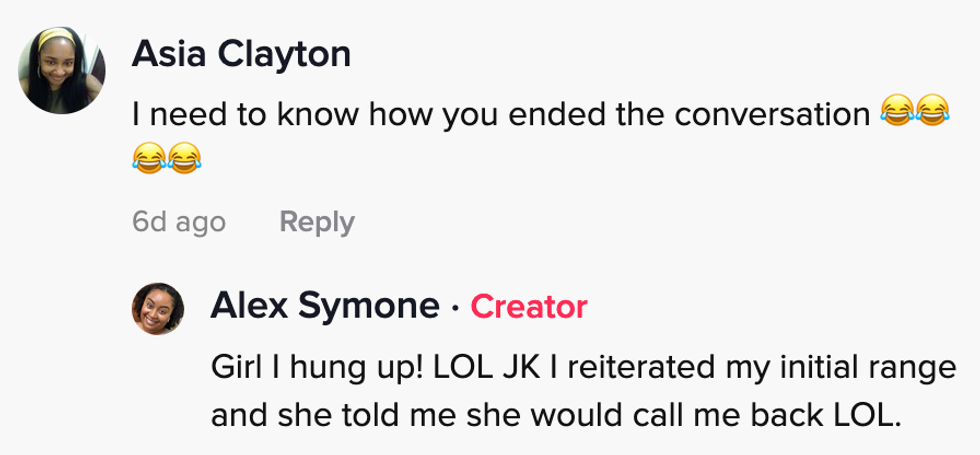Image resolution: width=980 pixels, height=455 pixels.
Task: Click the pink Creator badge
Action: click(x=528, y=306)
